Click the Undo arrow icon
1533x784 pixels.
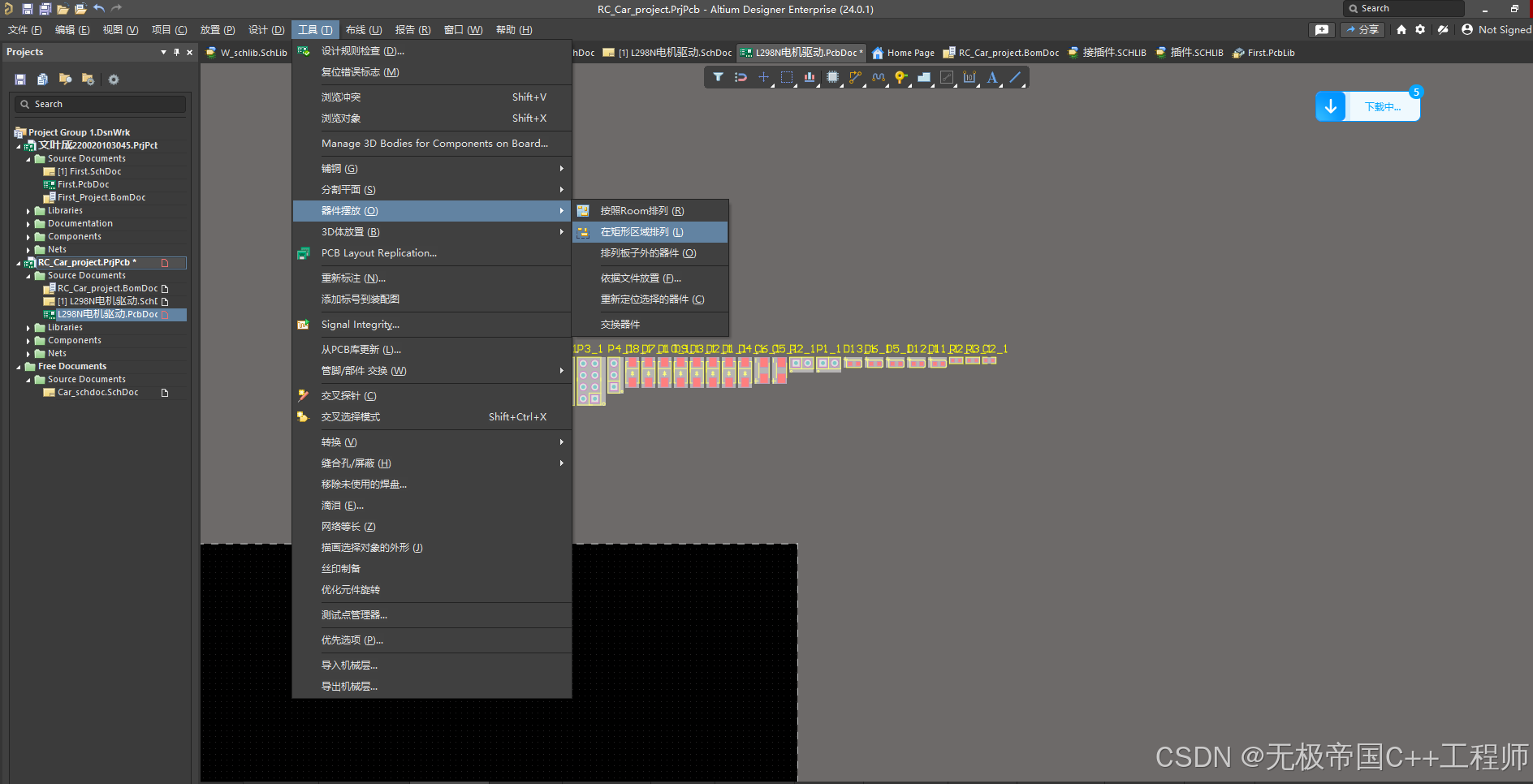99,8
